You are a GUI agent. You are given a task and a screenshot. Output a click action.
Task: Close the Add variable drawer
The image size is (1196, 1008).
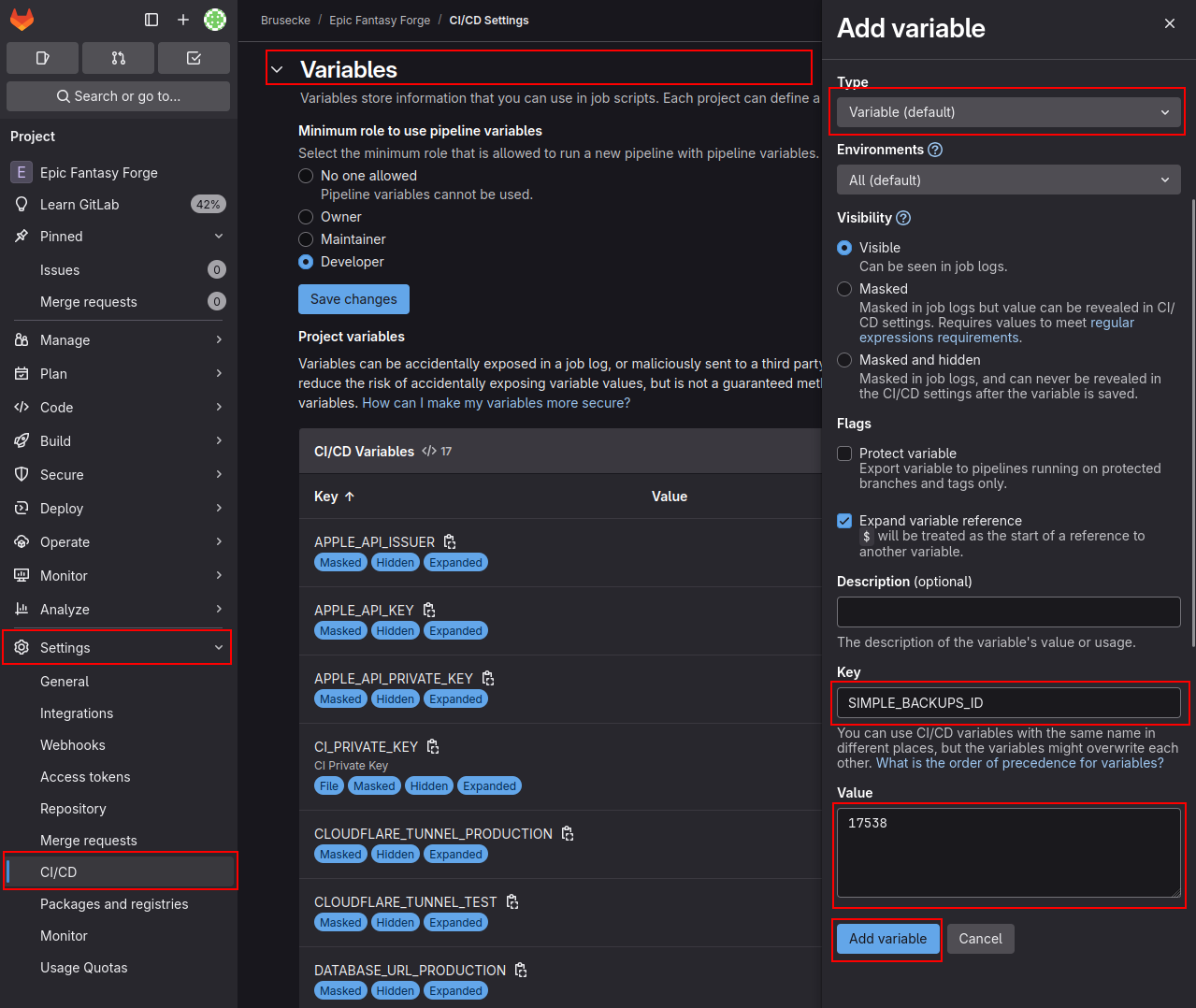[1170, 23]
